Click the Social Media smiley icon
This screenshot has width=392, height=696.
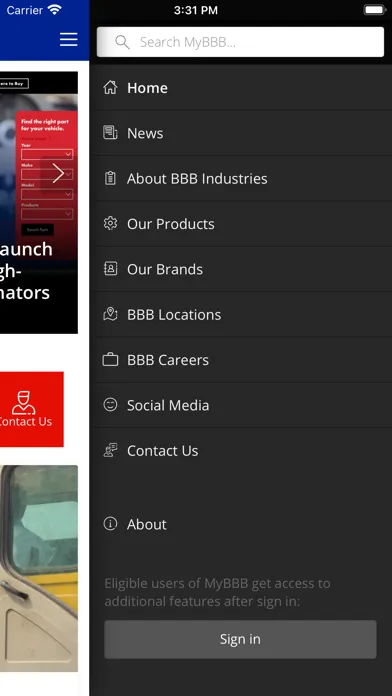pyautogui.click(x=110, y=404)
